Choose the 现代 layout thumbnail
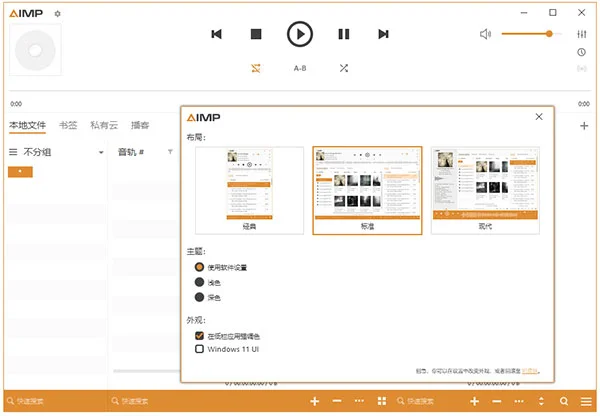The width and height of the screenshot is (600, 416). click(485, 190)
